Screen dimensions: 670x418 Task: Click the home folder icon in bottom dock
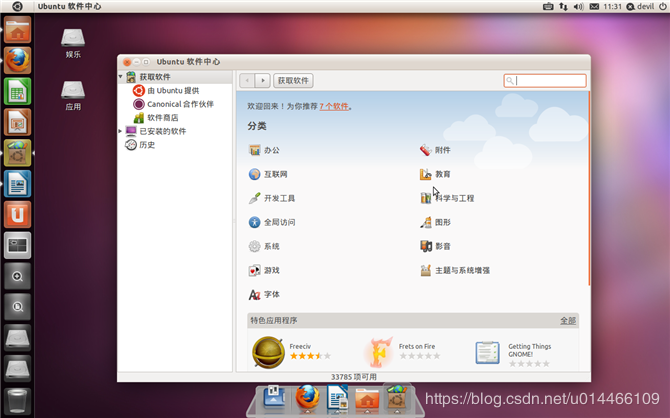367,399
